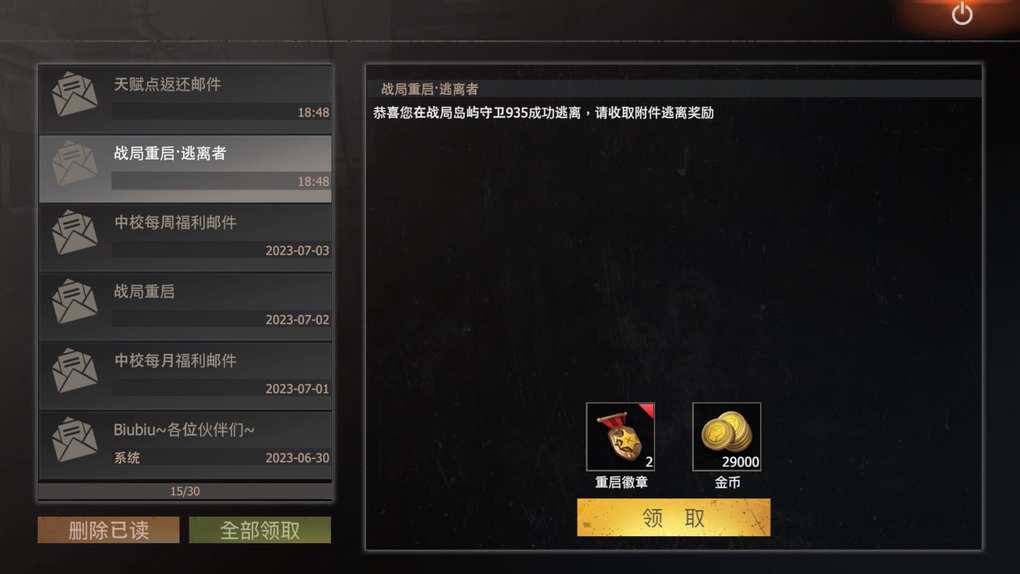
Task: Claim rewards with the 领取 button
Action: pos(673,518)
